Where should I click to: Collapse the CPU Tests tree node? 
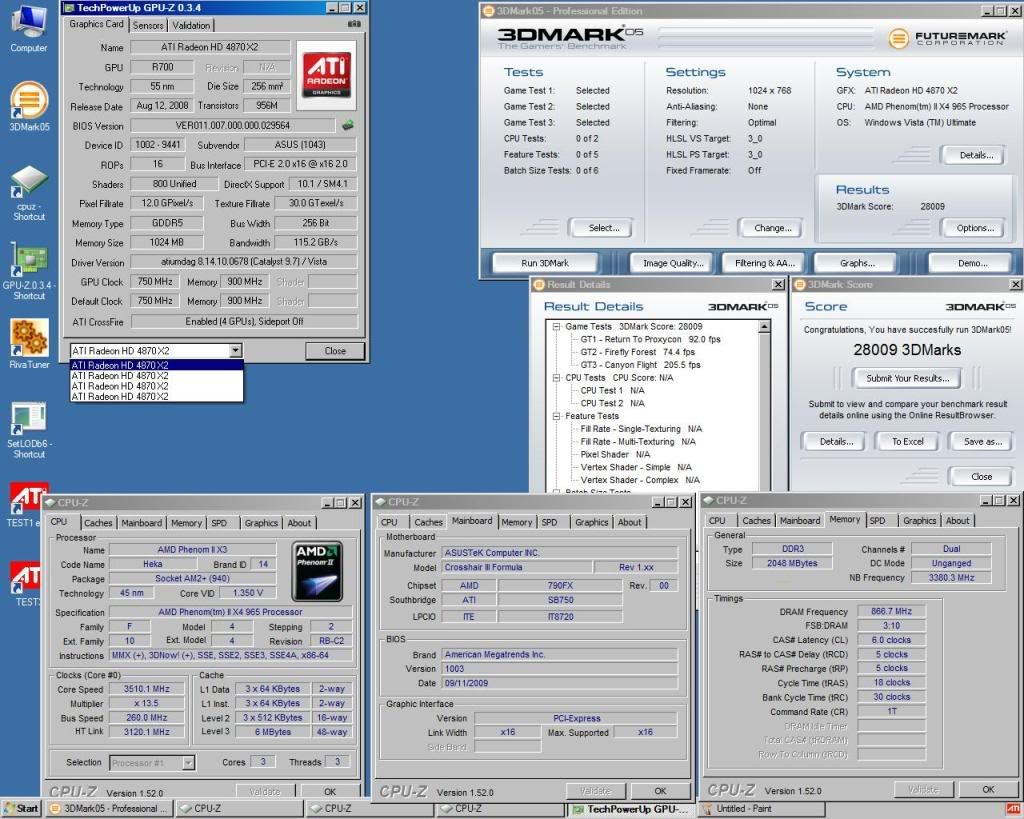click(x=556, y=377)
